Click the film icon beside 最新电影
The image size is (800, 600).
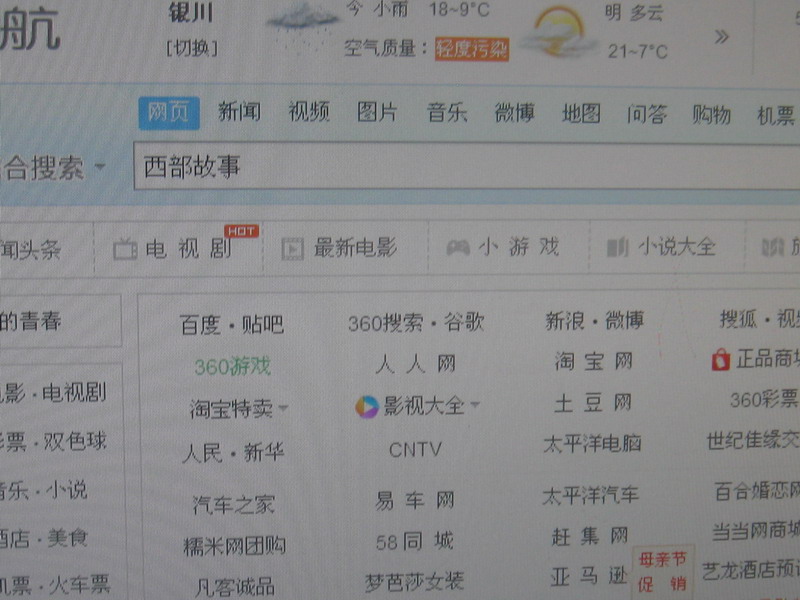292,248
